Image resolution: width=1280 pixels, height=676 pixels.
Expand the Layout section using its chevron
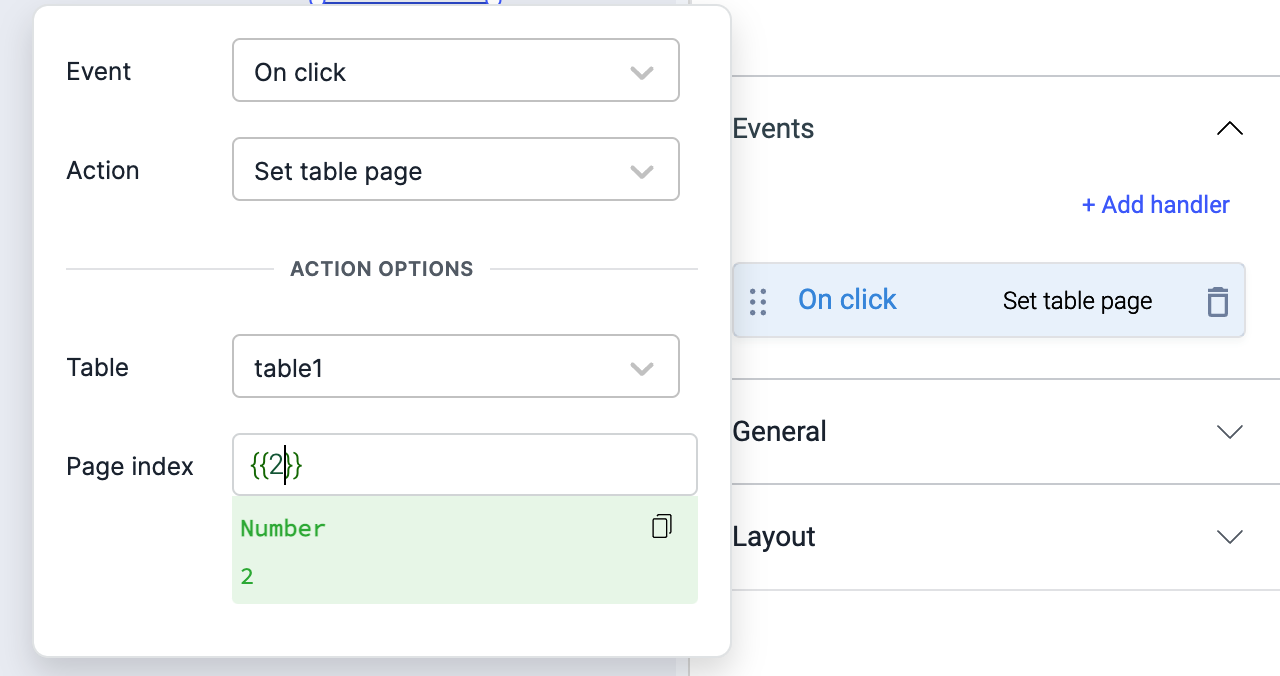[1229, 537]
